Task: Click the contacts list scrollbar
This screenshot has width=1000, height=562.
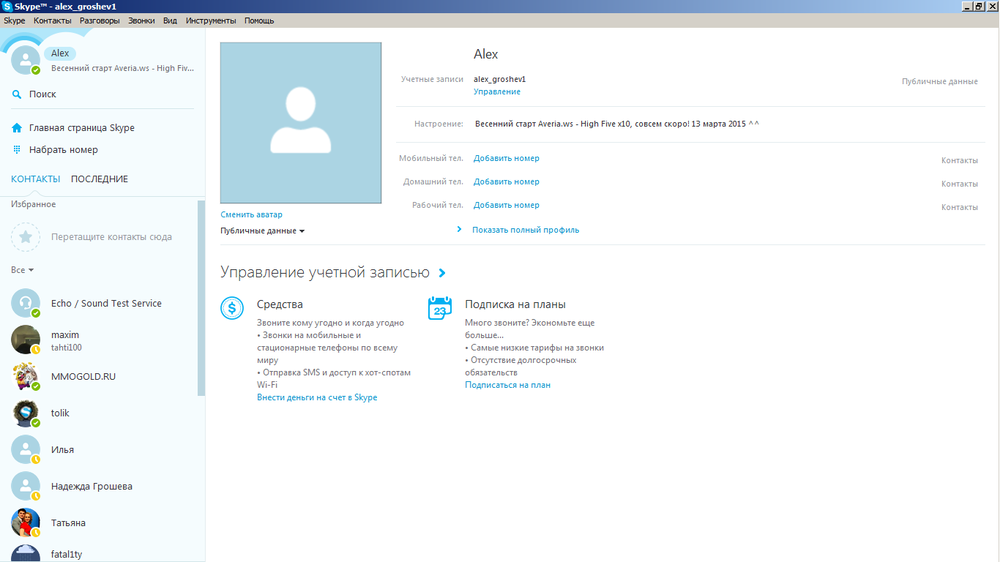Action: (201, 300)
